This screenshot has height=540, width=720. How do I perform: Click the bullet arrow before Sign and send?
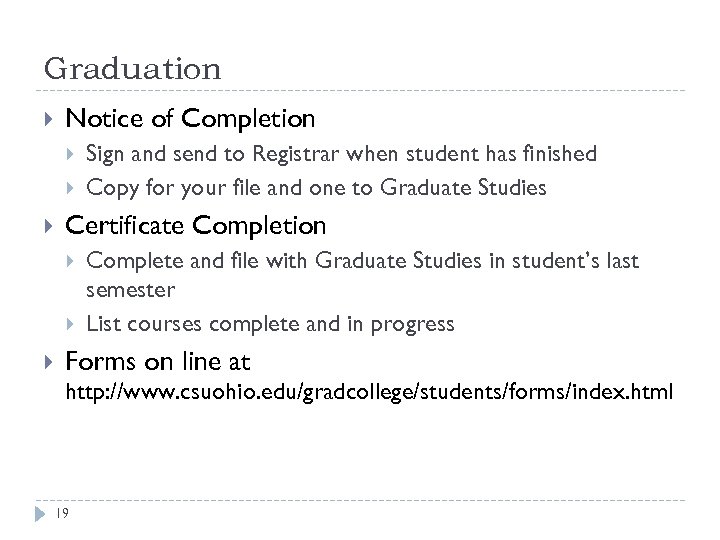pos(72,154)
